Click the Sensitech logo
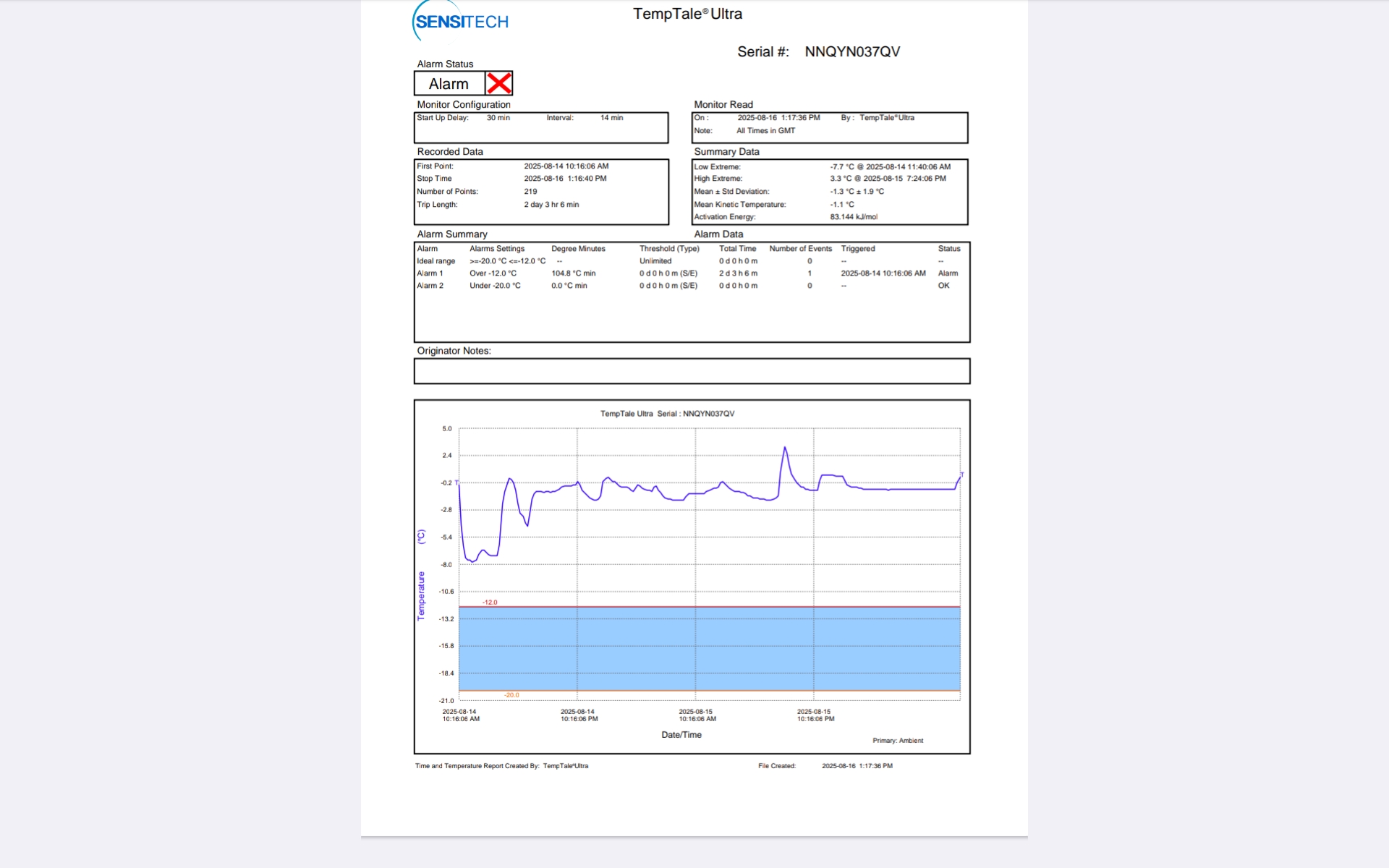1389x868 pixels. coord(461,22)
